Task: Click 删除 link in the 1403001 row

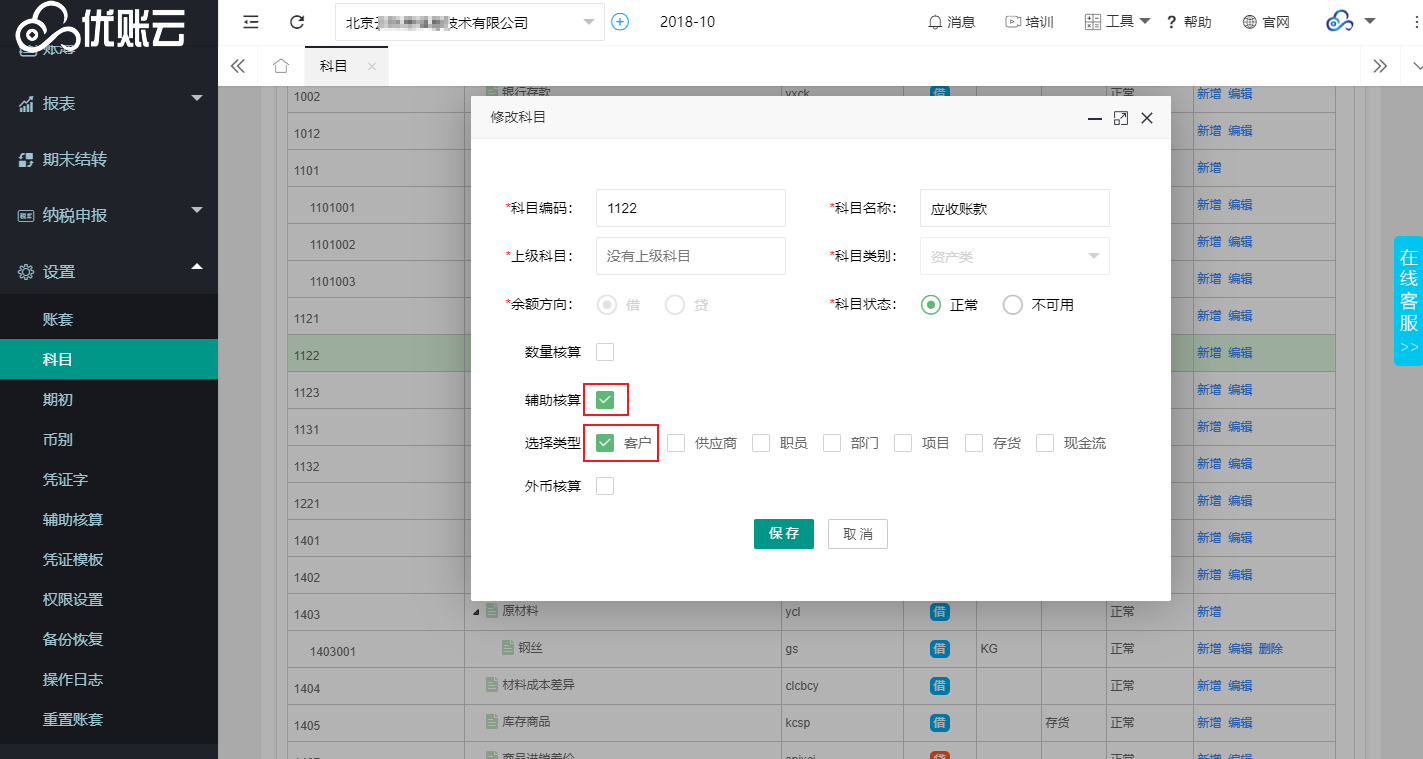Action: click(x=1270, y=649)
